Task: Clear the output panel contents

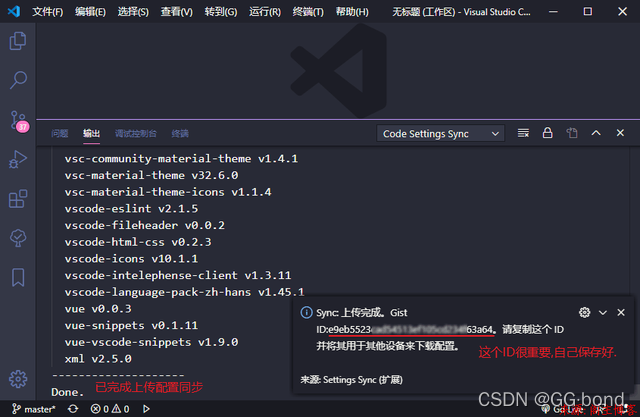Action: [523, 133]
